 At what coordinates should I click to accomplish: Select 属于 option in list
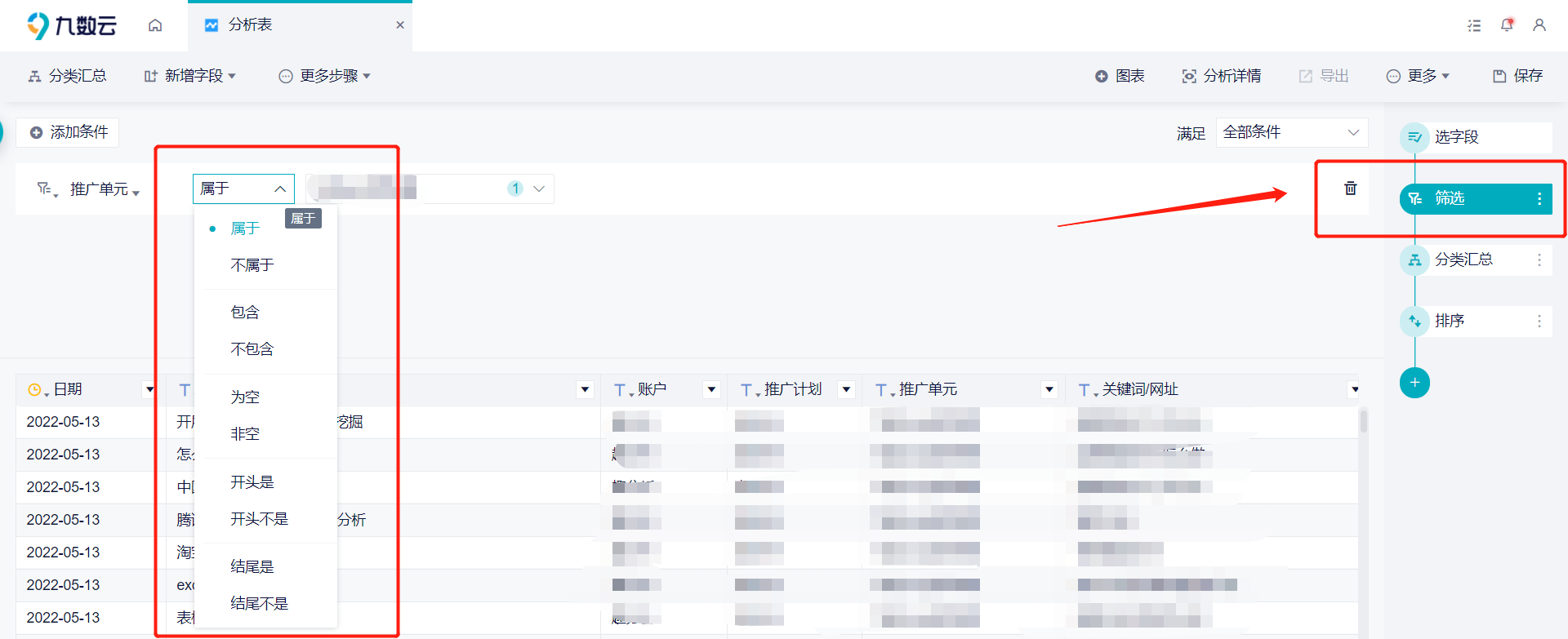pos(265,229)
